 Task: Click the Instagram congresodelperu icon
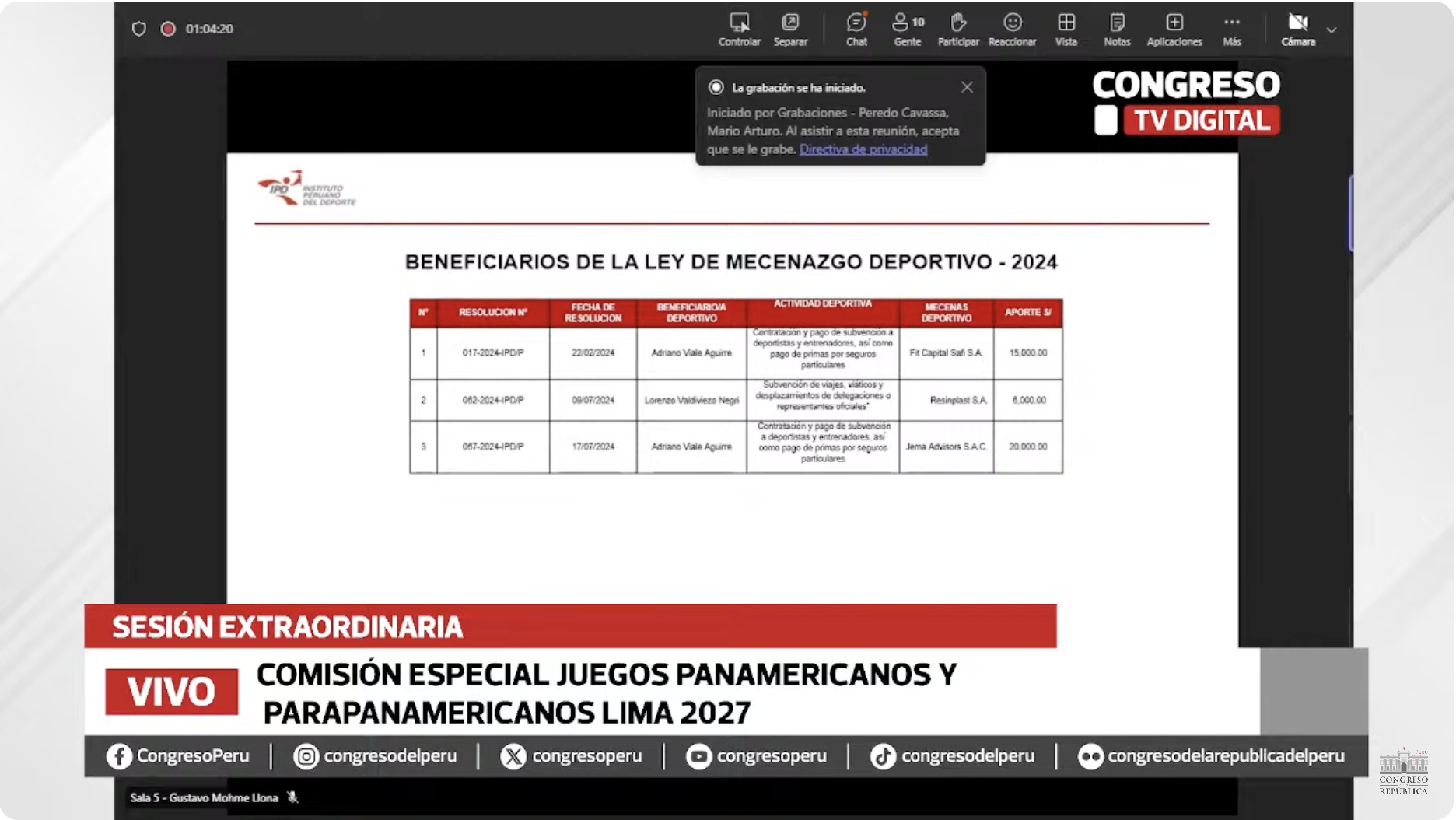tap(306, 756)
